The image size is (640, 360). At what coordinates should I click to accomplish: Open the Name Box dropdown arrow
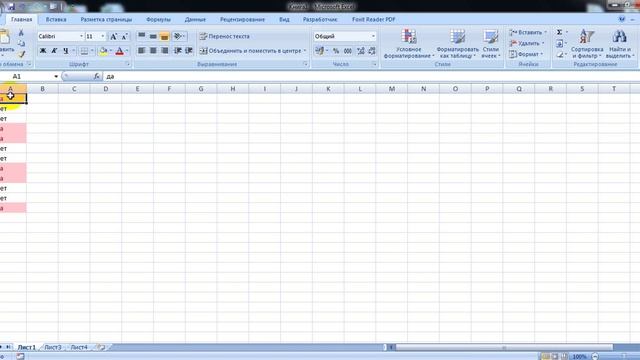(x=56, y=76)
